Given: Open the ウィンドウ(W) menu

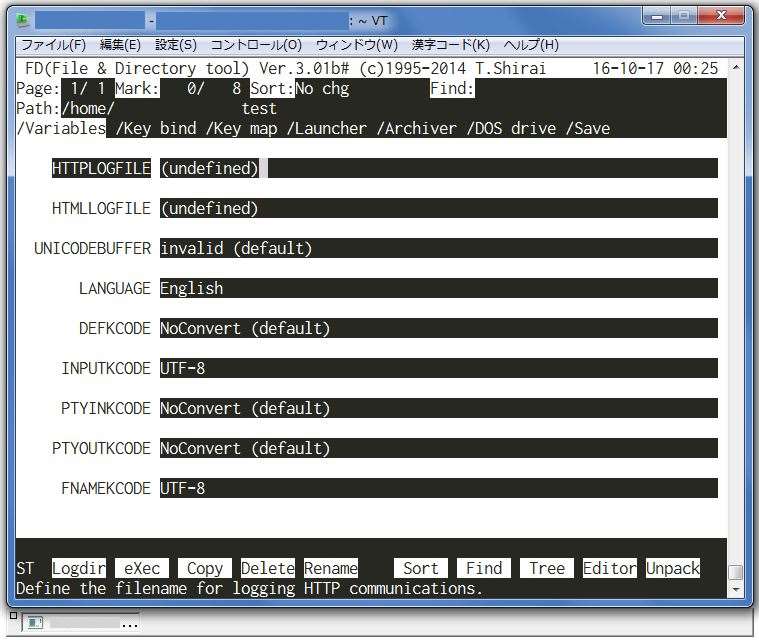Looking at the screenshot, I should [x=357, y=45].
